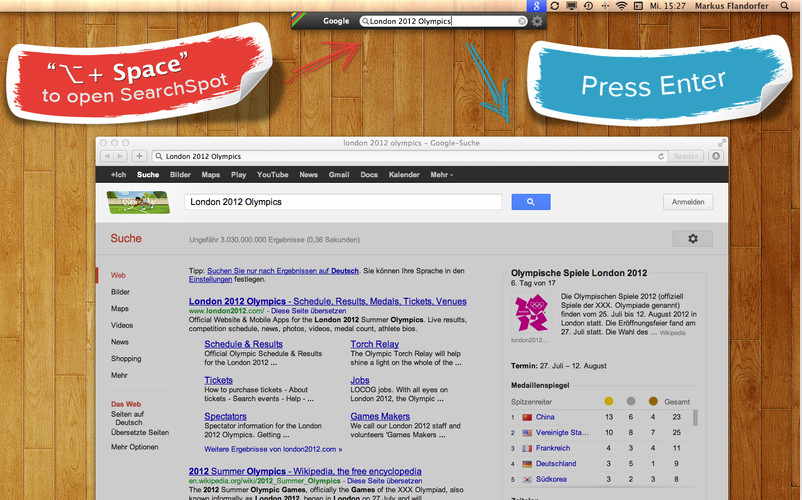Open Kalender in Google top bar

[x=404, y=175]
